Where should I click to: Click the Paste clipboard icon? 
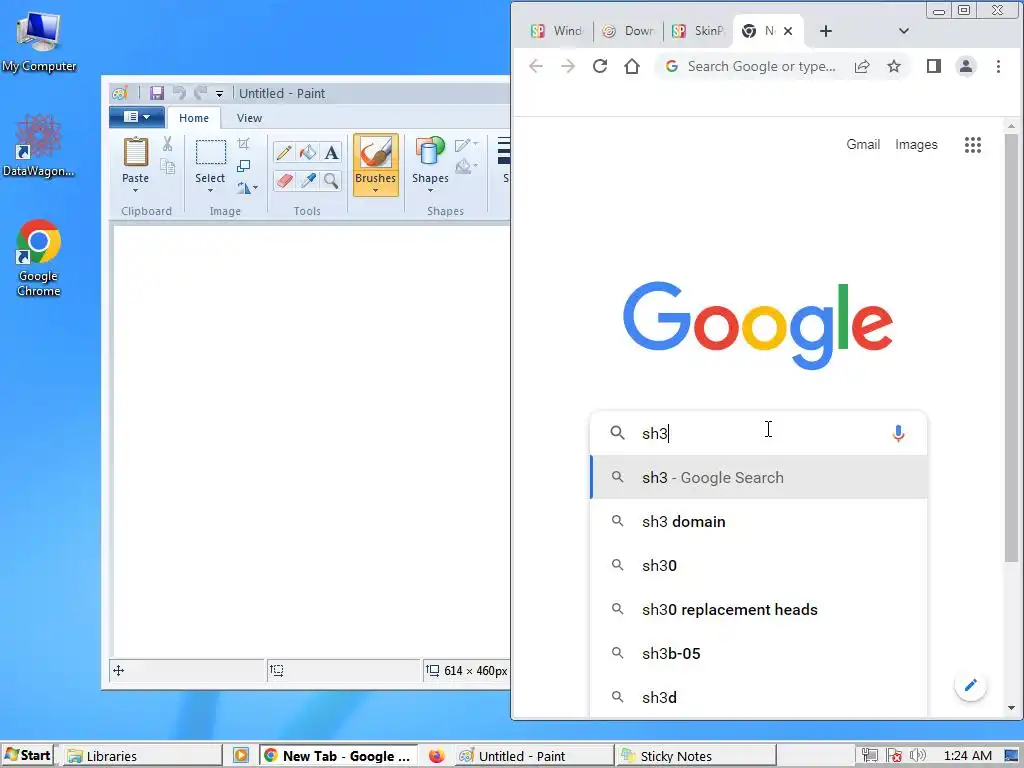[x=136, y=153]
